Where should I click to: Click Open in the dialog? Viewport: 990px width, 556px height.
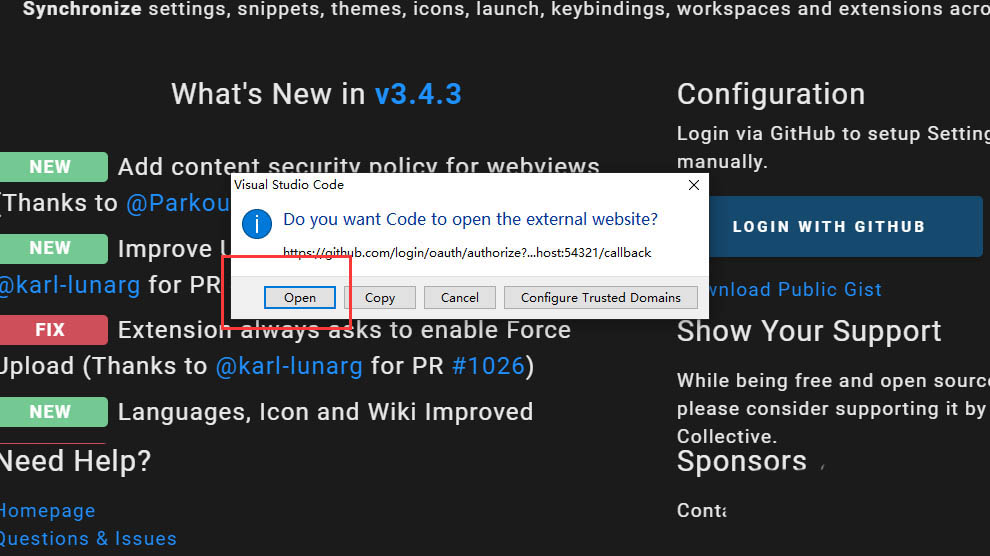(x=299, y=297)
